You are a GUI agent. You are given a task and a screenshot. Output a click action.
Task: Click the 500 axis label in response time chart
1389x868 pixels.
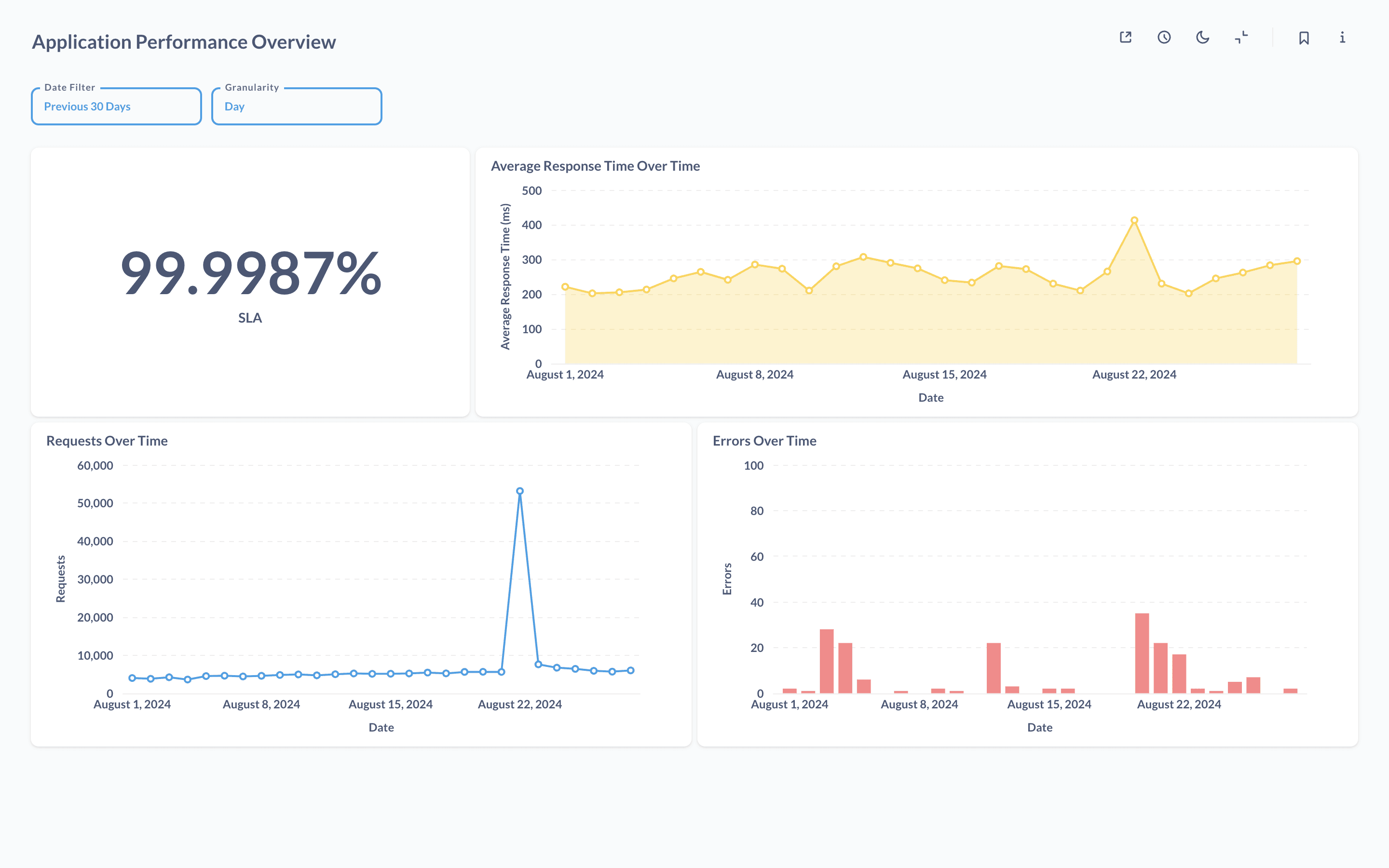coord(531,190)
